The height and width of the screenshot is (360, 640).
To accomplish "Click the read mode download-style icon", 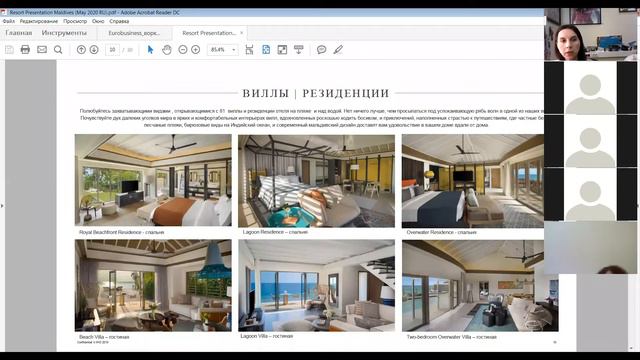I will (x=299, y=50).
